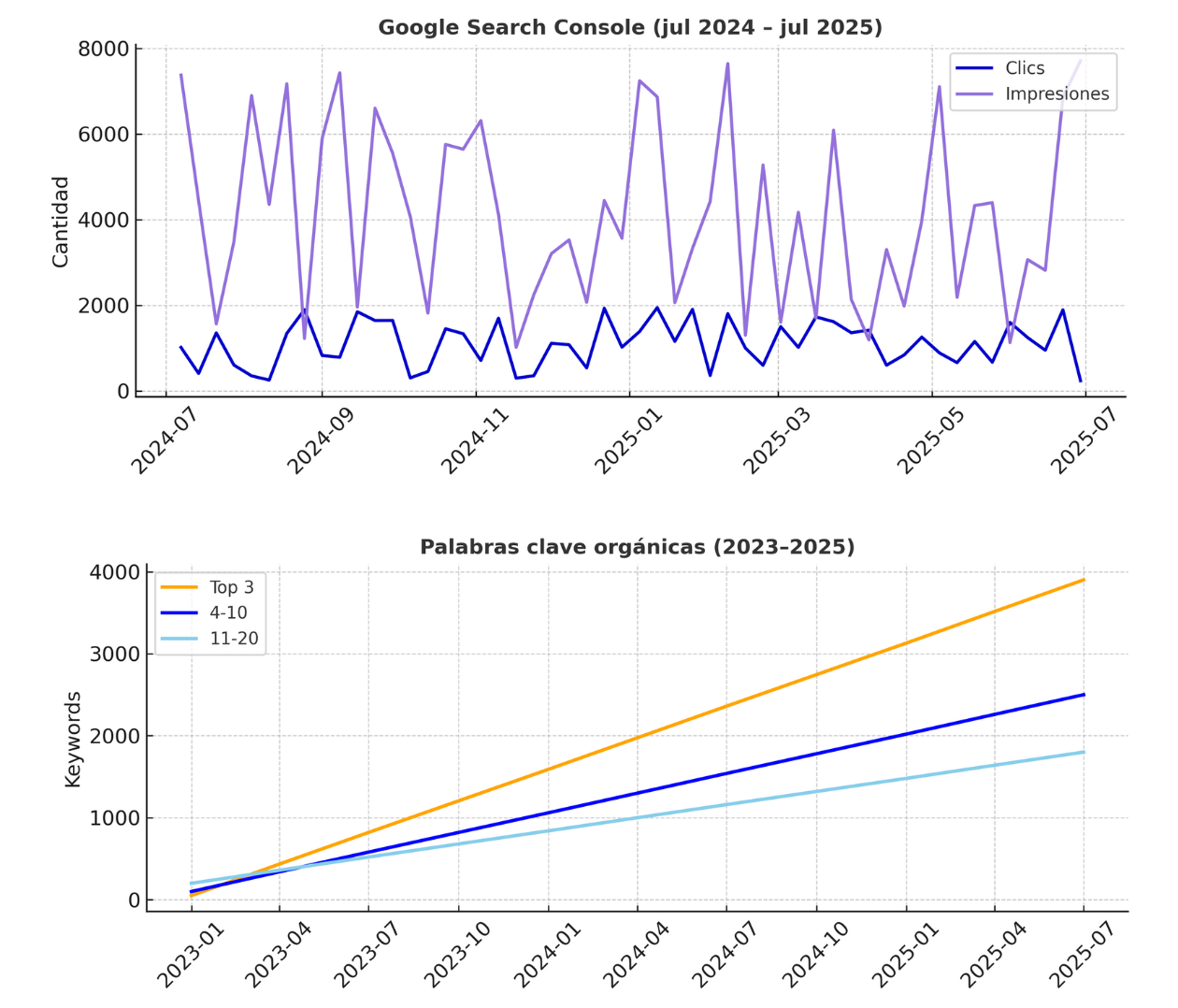Screen dimensions: 1178x1008
Task: Click the orange Top 3 legend line
Action: pyautogui.click(x=179, y=587)
